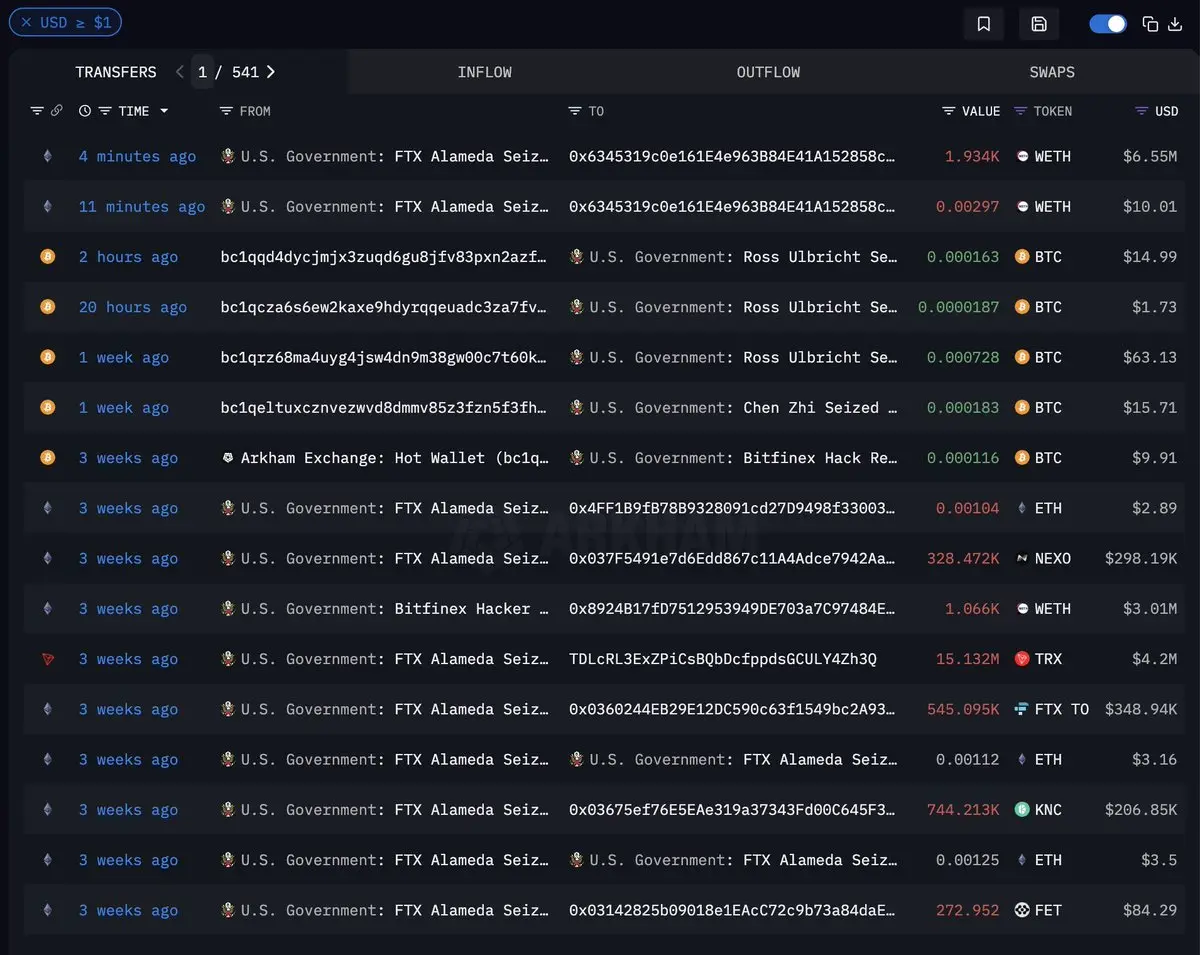Click the USD column filter icon
This screenshot has width=1200, height=955.
[x=1141, y=111]
